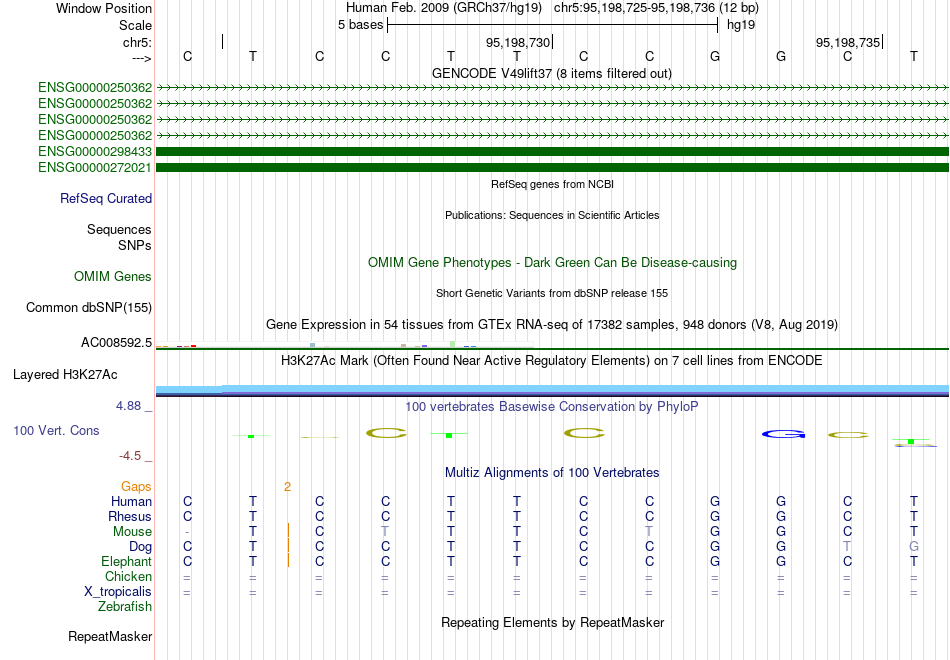This screenshot has height=660, width=950.
Task: Click the Elephant species label
Action: click(126, 561)
